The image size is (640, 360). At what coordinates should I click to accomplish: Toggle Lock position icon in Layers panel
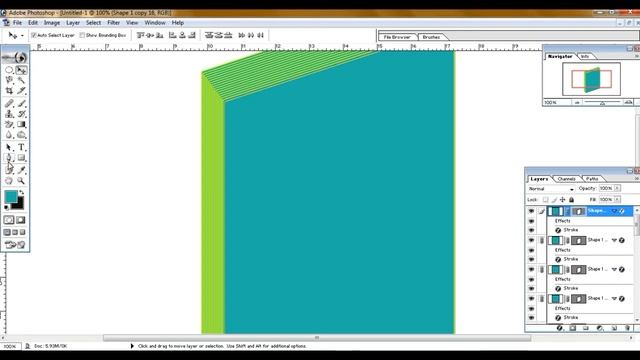click(563, 200)
